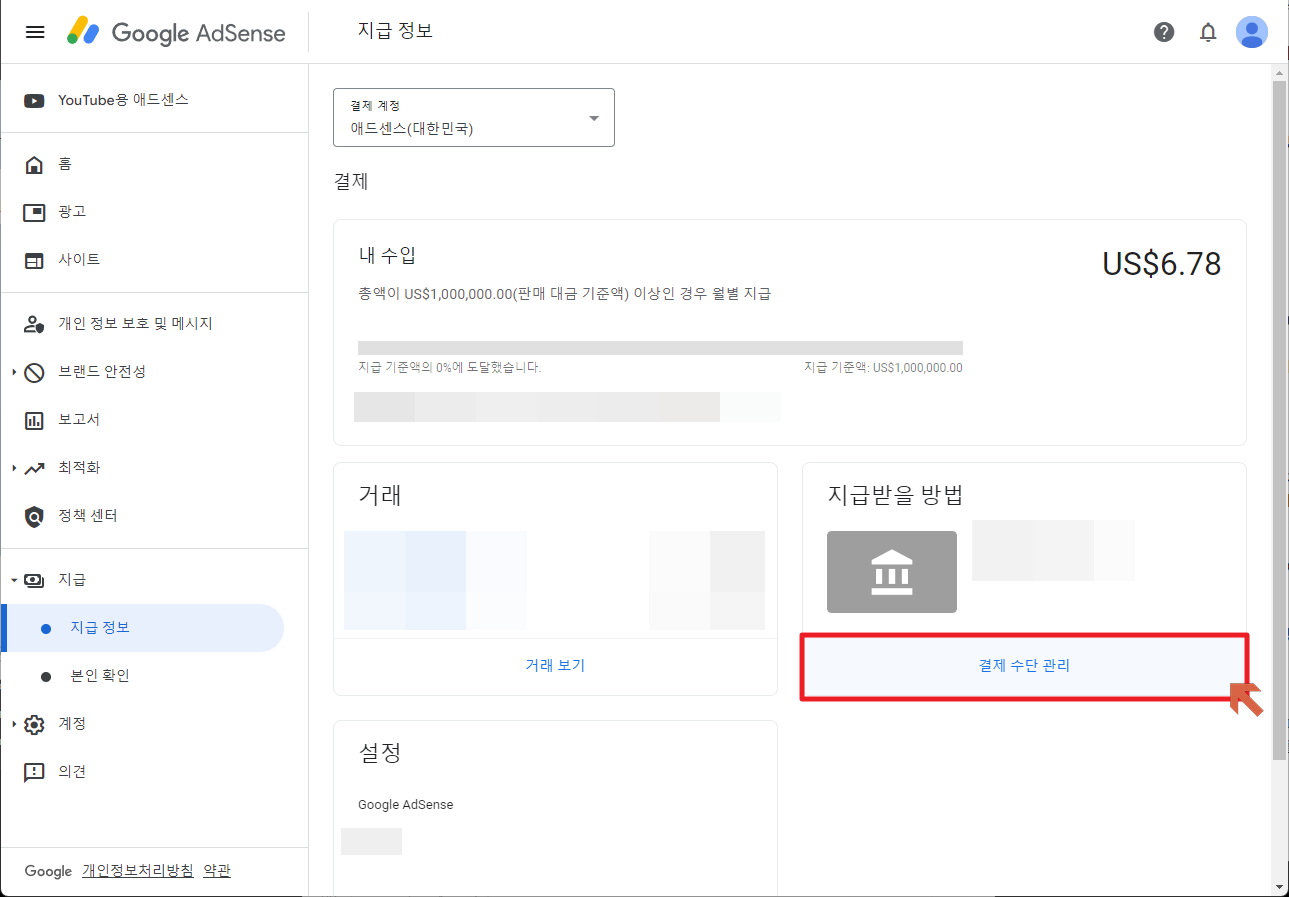Image resolution: width=1289 pixels, height=897 pixels.
Task: Collapse 지급 section arrow
Action: tap(14, 580)
